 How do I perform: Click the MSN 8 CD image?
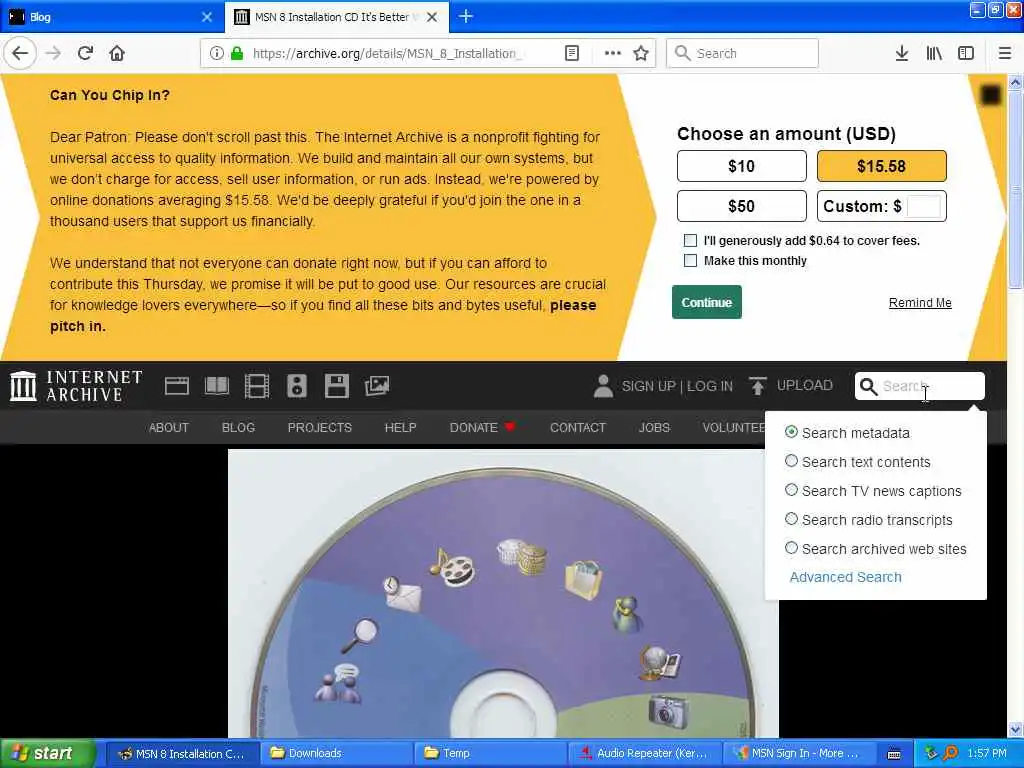pos(503,593)
